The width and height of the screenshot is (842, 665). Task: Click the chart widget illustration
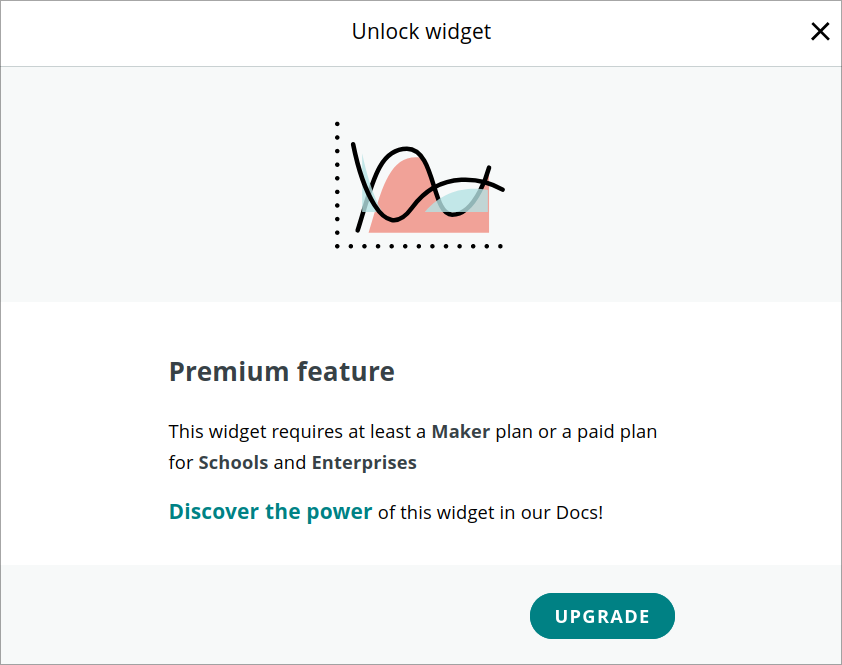coord(420,185)
